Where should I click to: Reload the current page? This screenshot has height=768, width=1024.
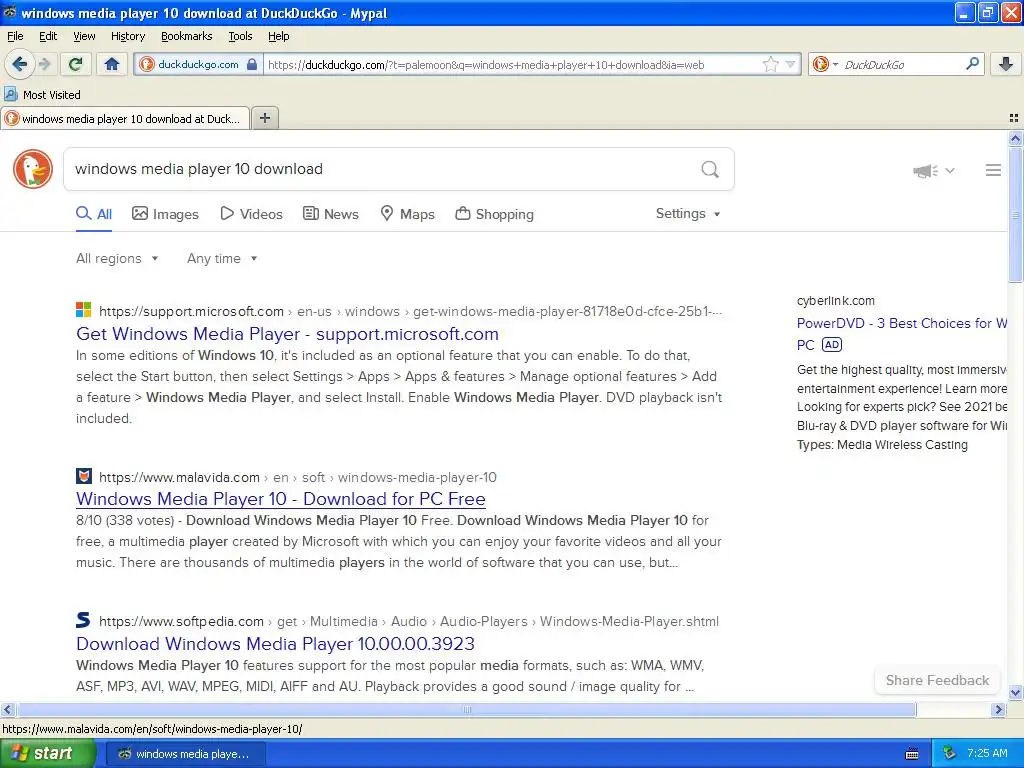(76, 64)
